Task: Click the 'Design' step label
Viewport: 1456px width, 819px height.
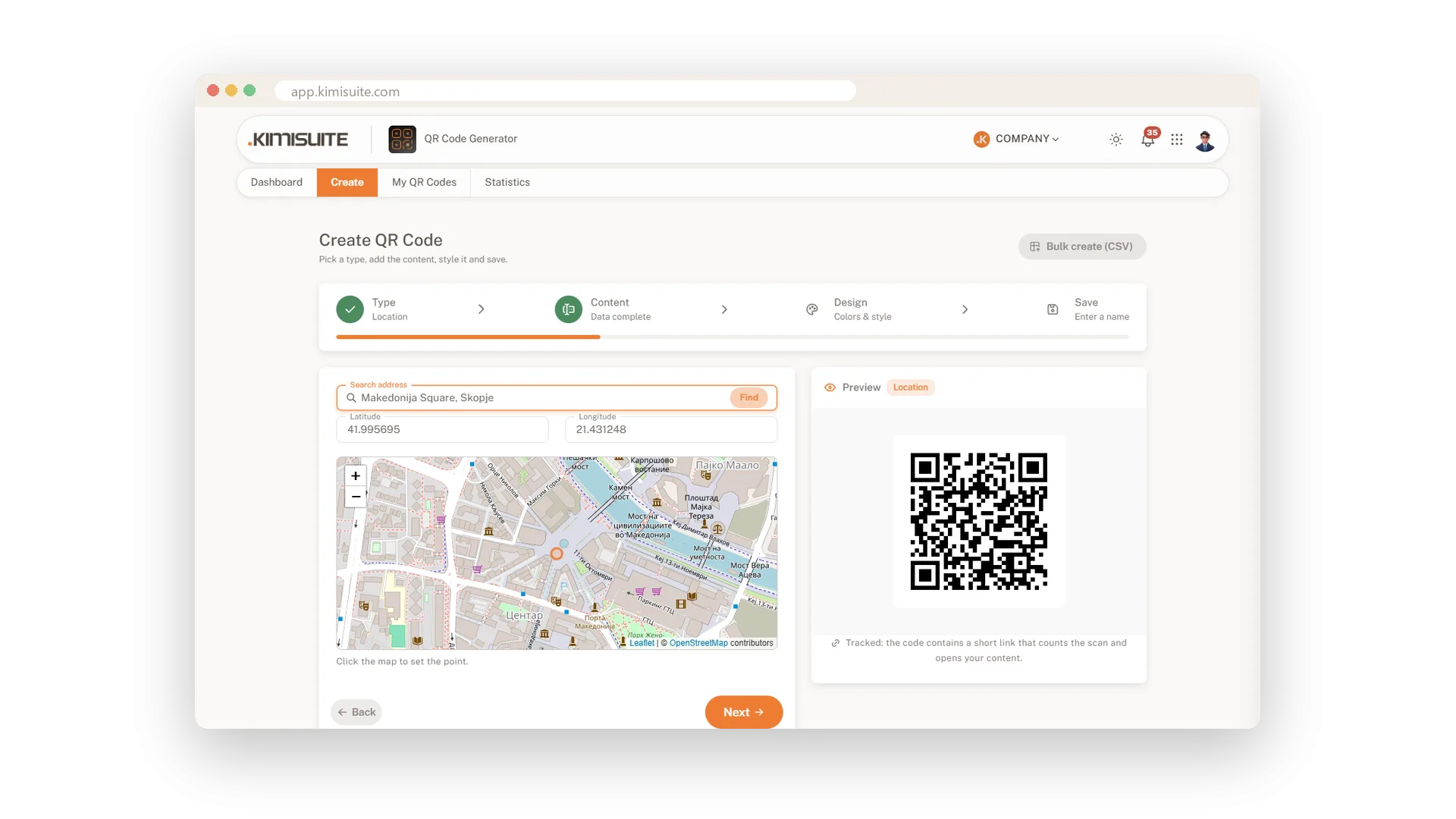Action: click(851, 303)
